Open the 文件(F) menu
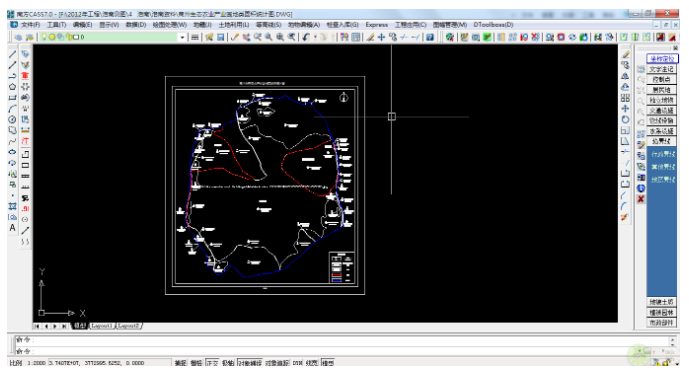This screenshot has height=370, width=689. [x=30, y=25]
